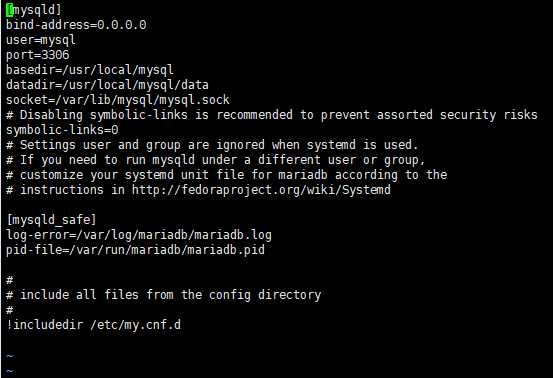553x378 pixels.
Task: Click the fedoraproject.org wiki Systemd URL
Action: point(261,190)
